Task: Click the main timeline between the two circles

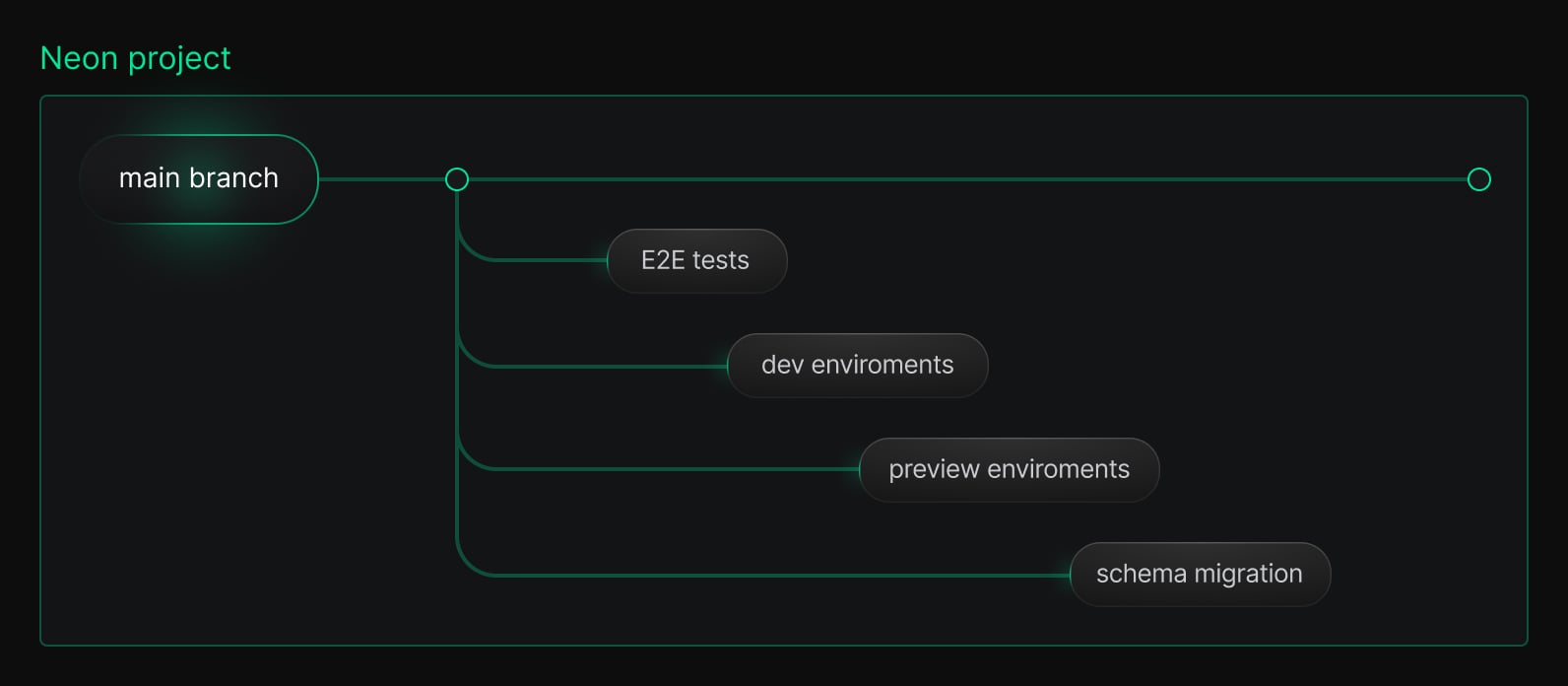Action: click(x=965, y=179)
